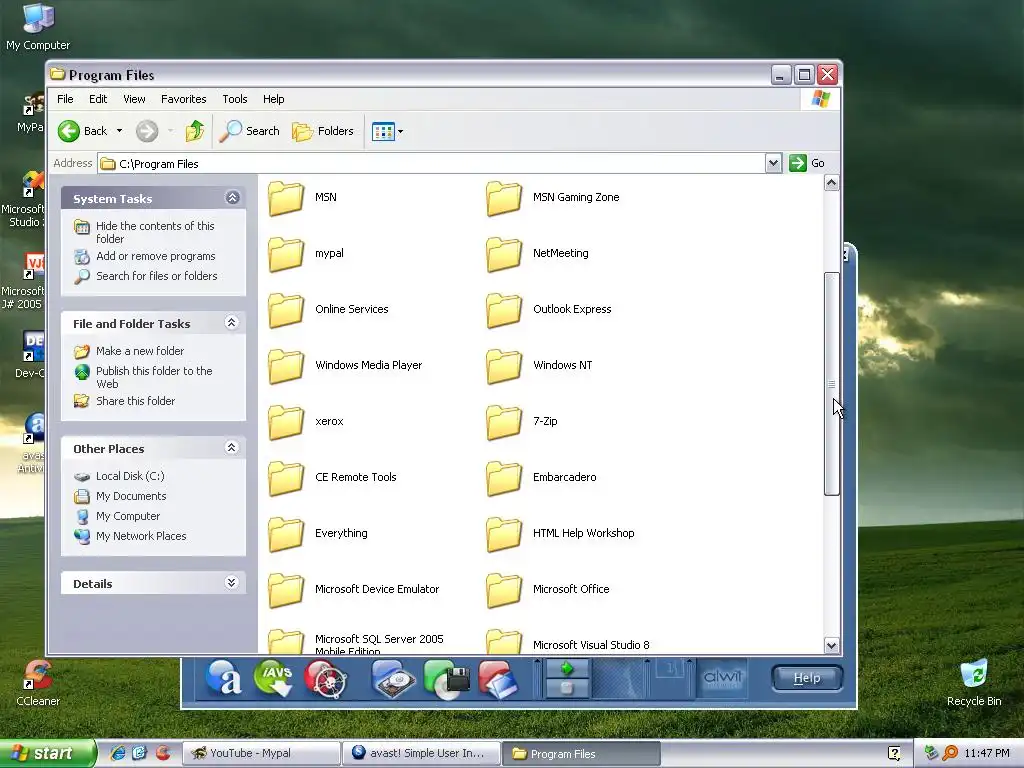Open the Edit menu

98,99
